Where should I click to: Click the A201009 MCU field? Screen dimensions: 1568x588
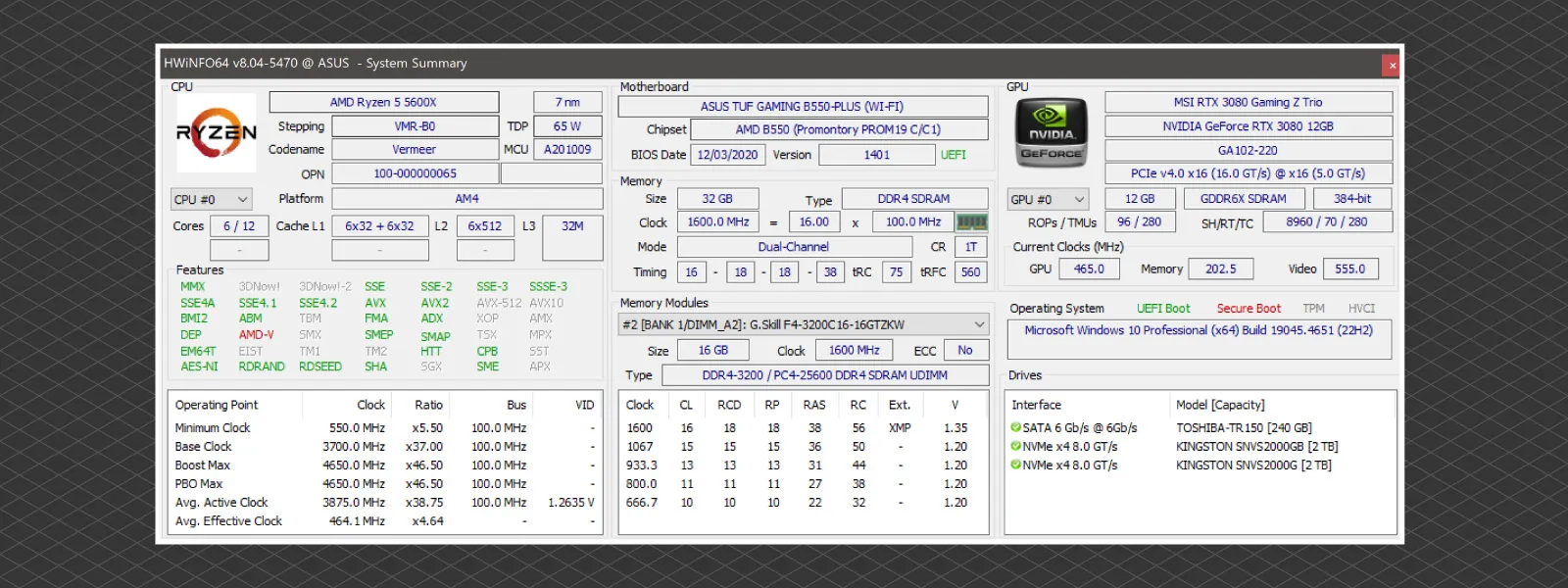pyautogui.click(x=567, y=149)
